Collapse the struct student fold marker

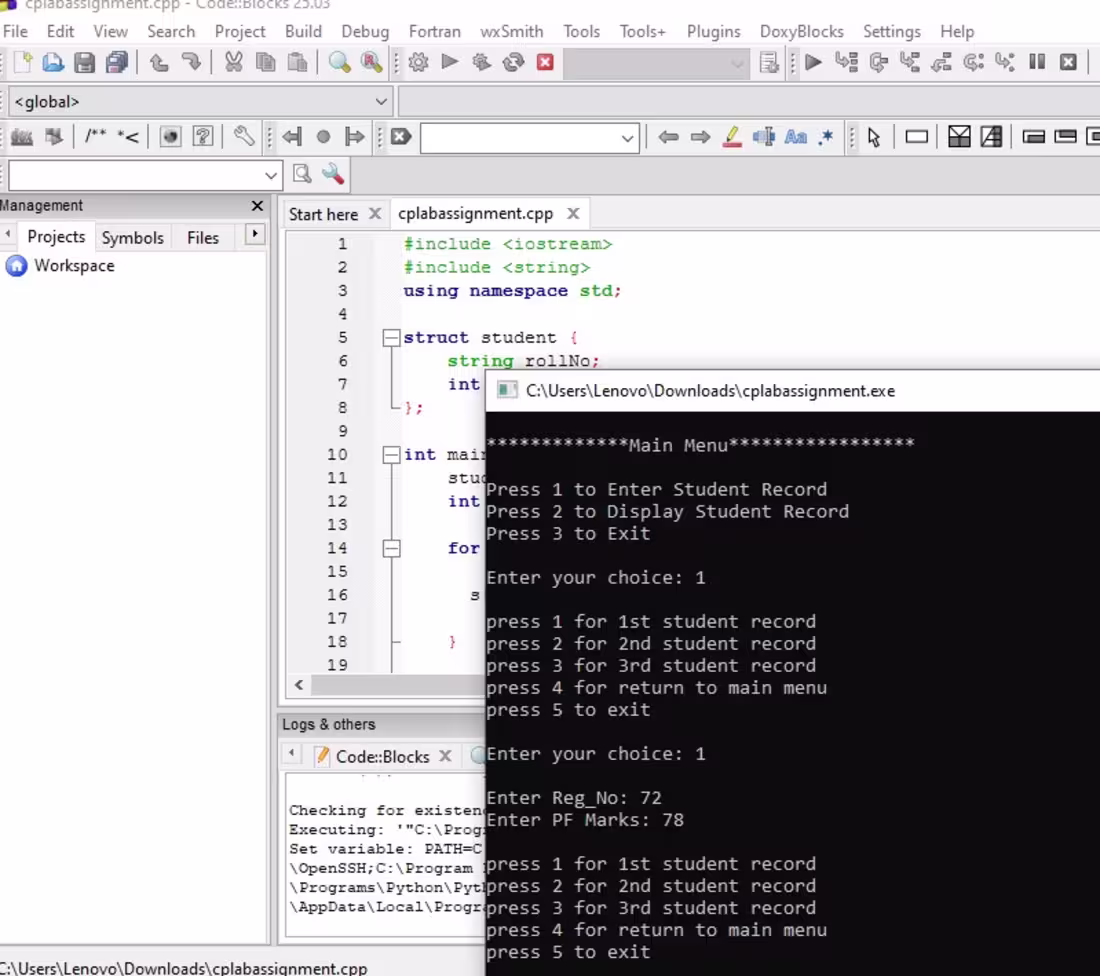click(x=391, y=337)
